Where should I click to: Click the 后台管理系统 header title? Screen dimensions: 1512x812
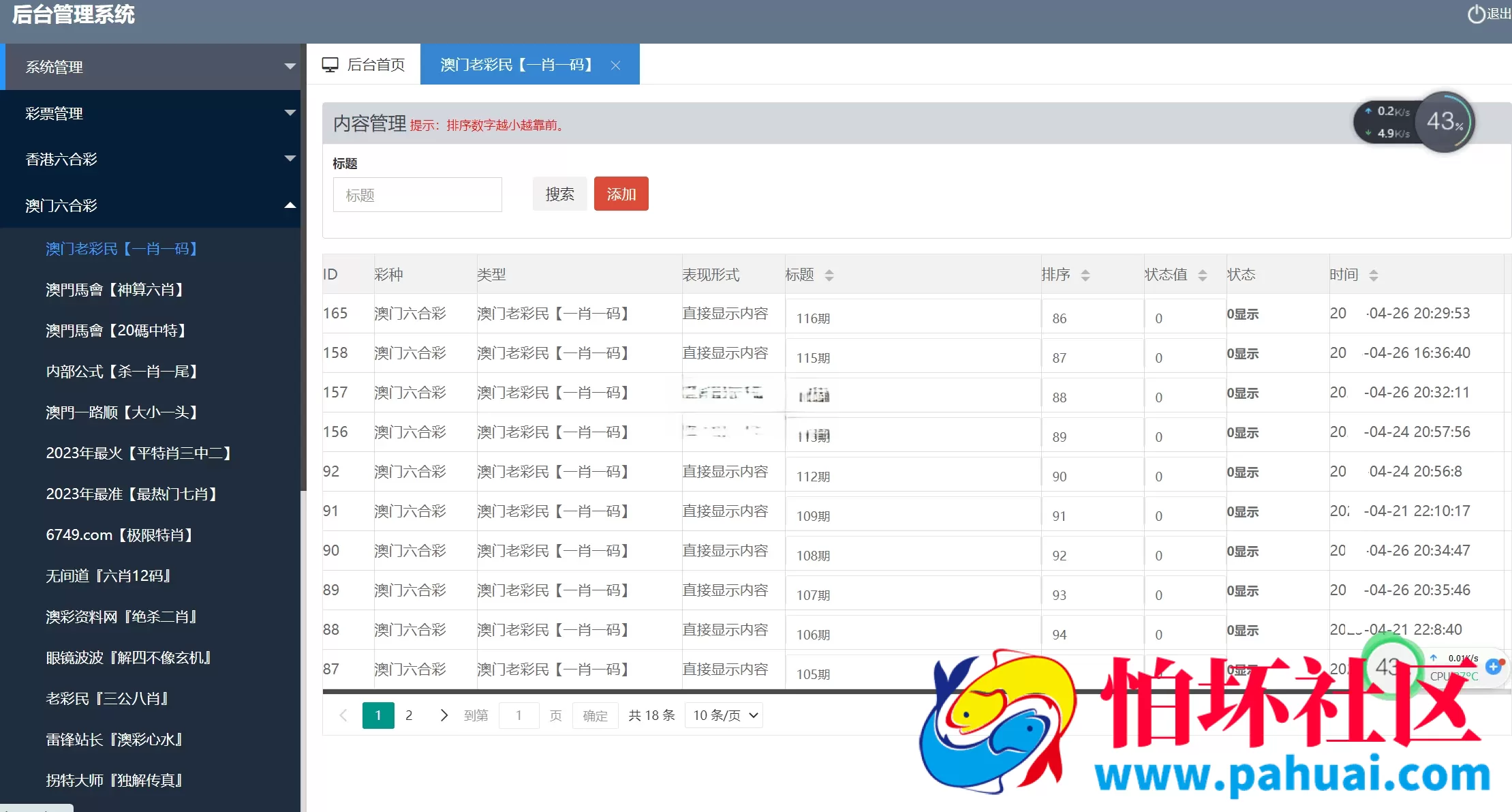point(74,14)
